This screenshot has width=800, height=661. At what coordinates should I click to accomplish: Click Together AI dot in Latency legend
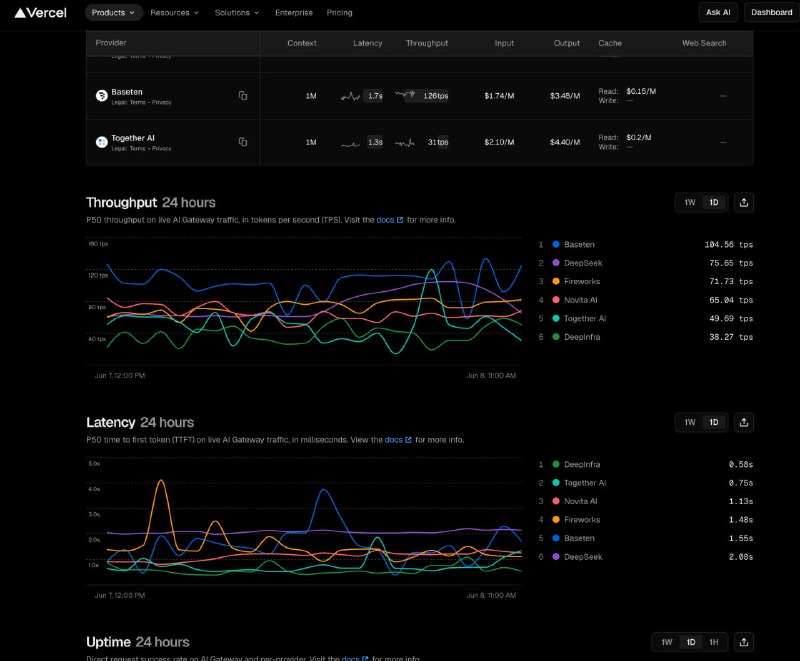556,482
